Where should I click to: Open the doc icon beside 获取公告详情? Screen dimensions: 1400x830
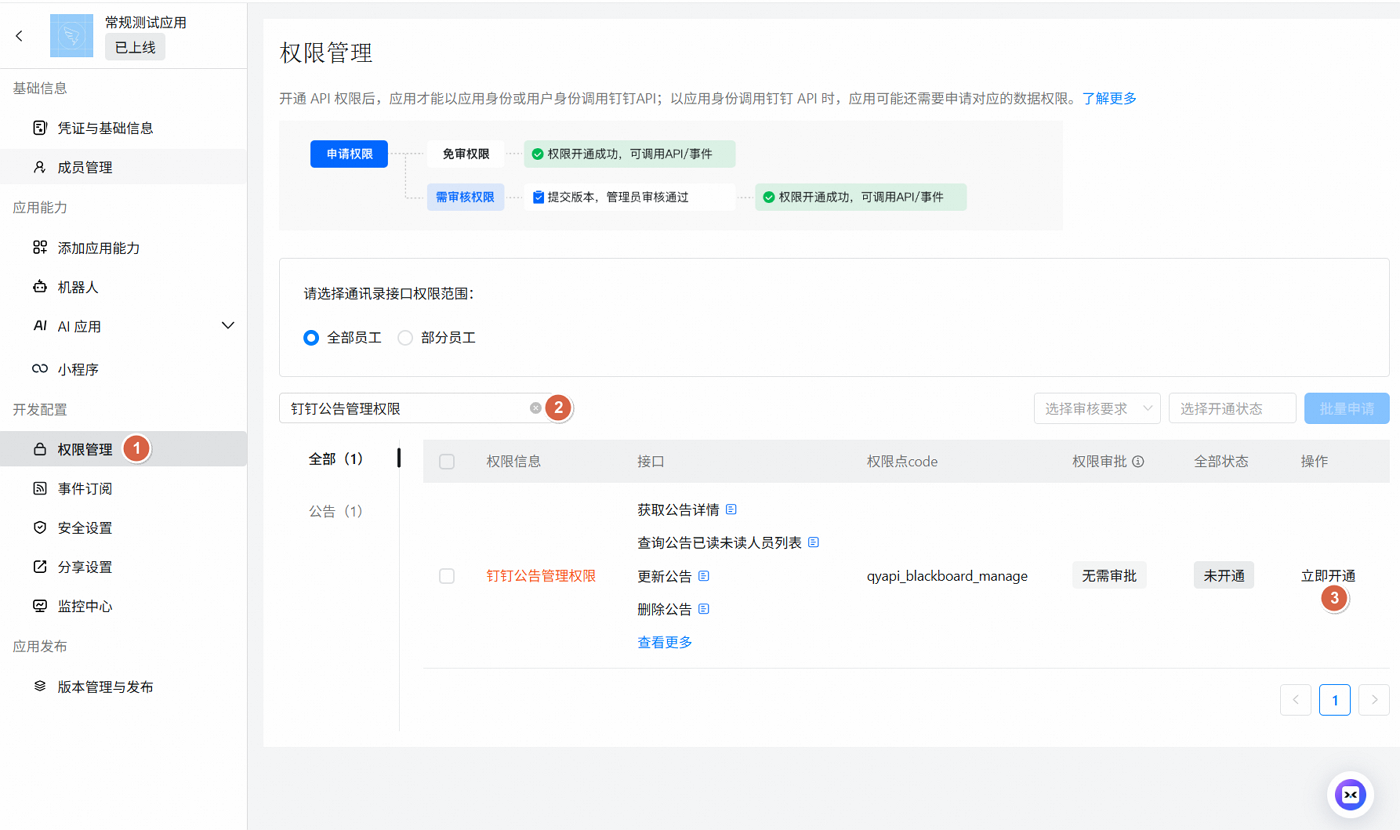pyautogui.click(x=731, y=510)
